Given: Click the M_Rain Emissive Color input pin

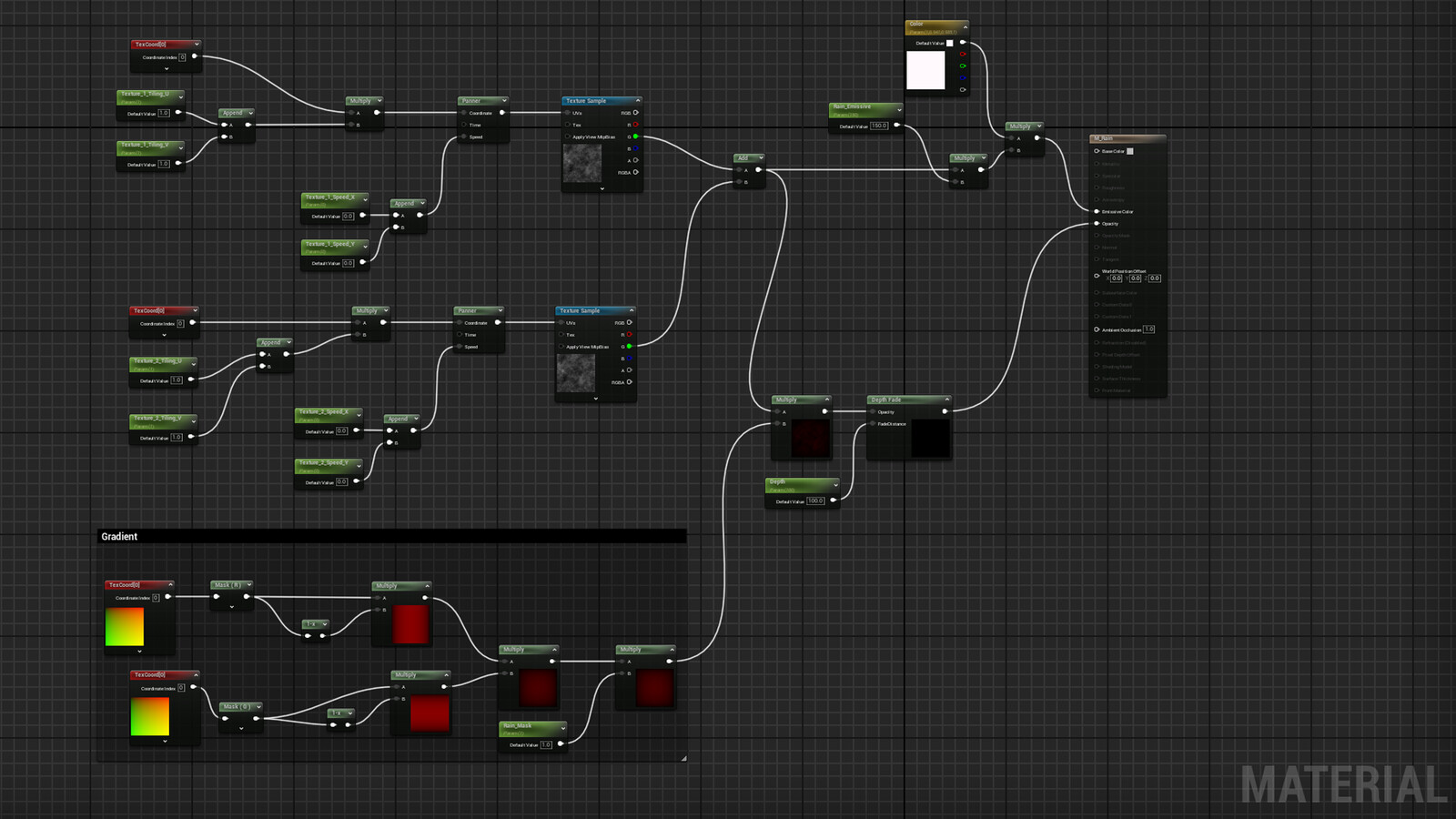Looking at the screenshot, I should pyautogui.click(x=1097, y=211).
